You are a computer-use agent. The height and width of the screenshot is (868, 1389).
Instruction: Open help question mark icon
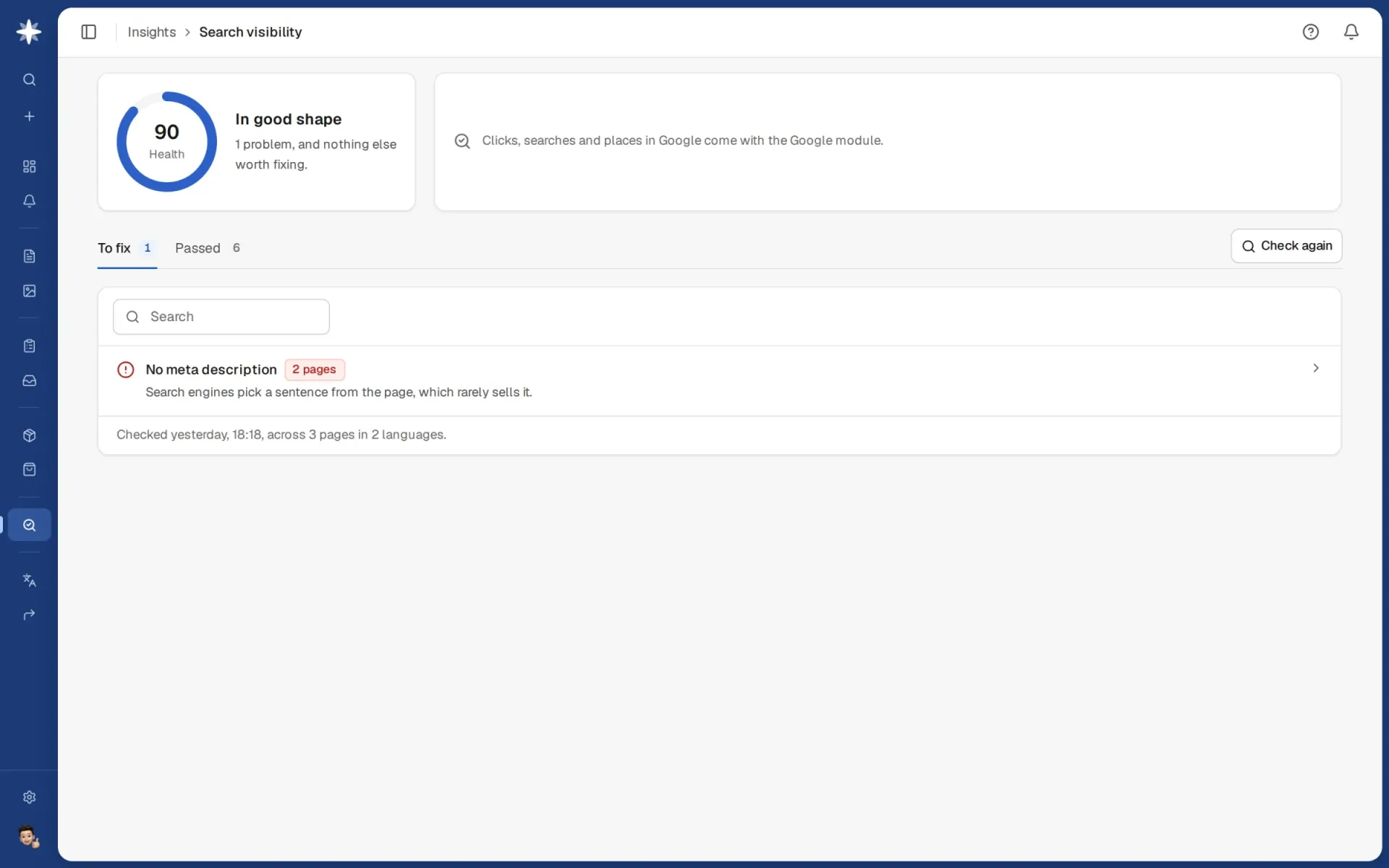(1311, 32)
